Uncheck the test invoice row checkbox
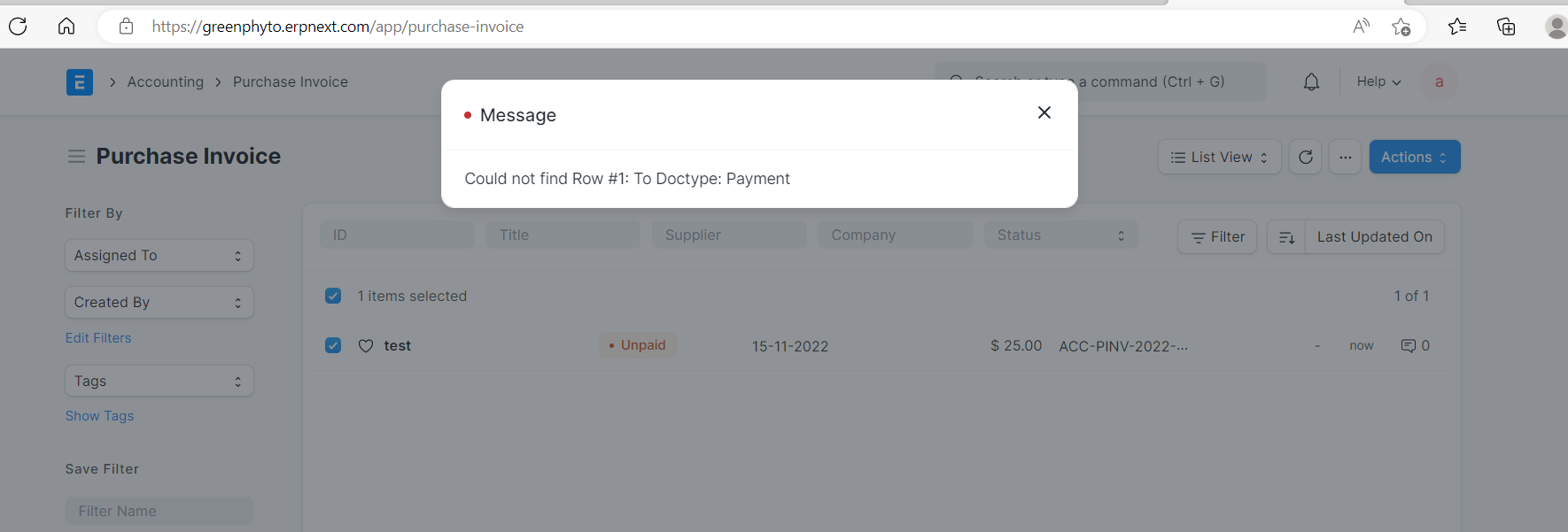Viewport: 1568px width, 532px height. (x=333, y=345)
